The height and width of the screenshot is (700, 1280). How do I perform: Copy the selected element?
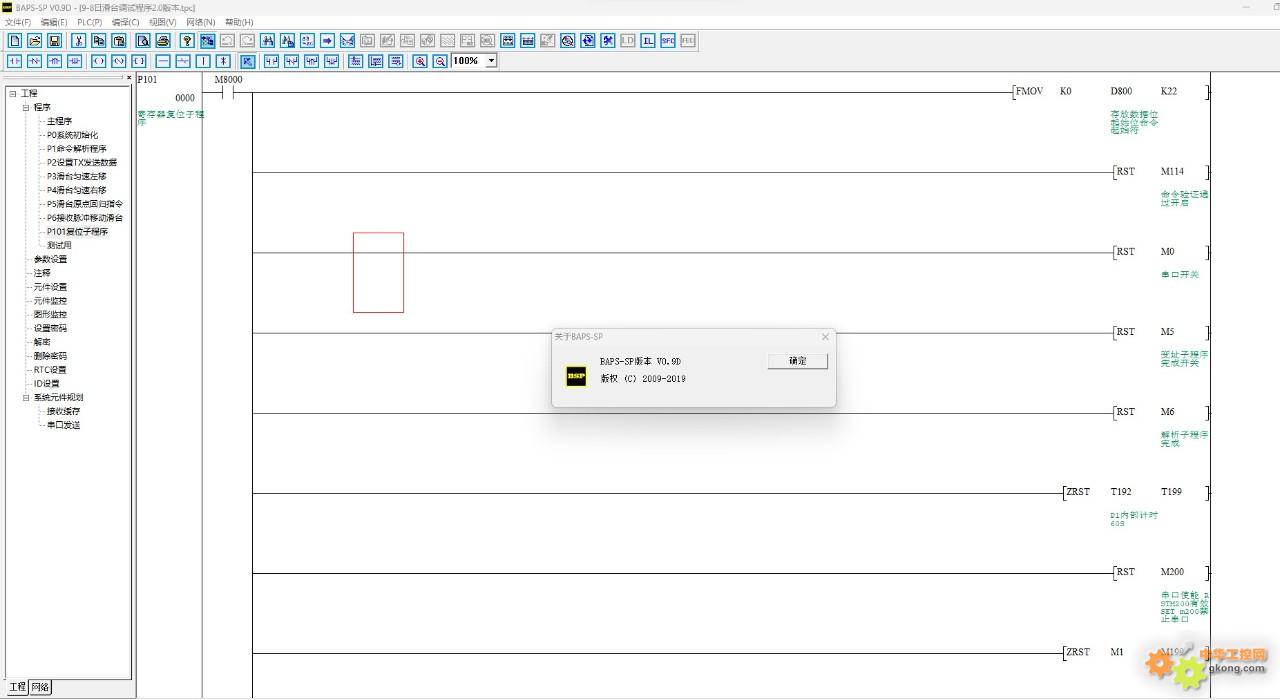99,41
